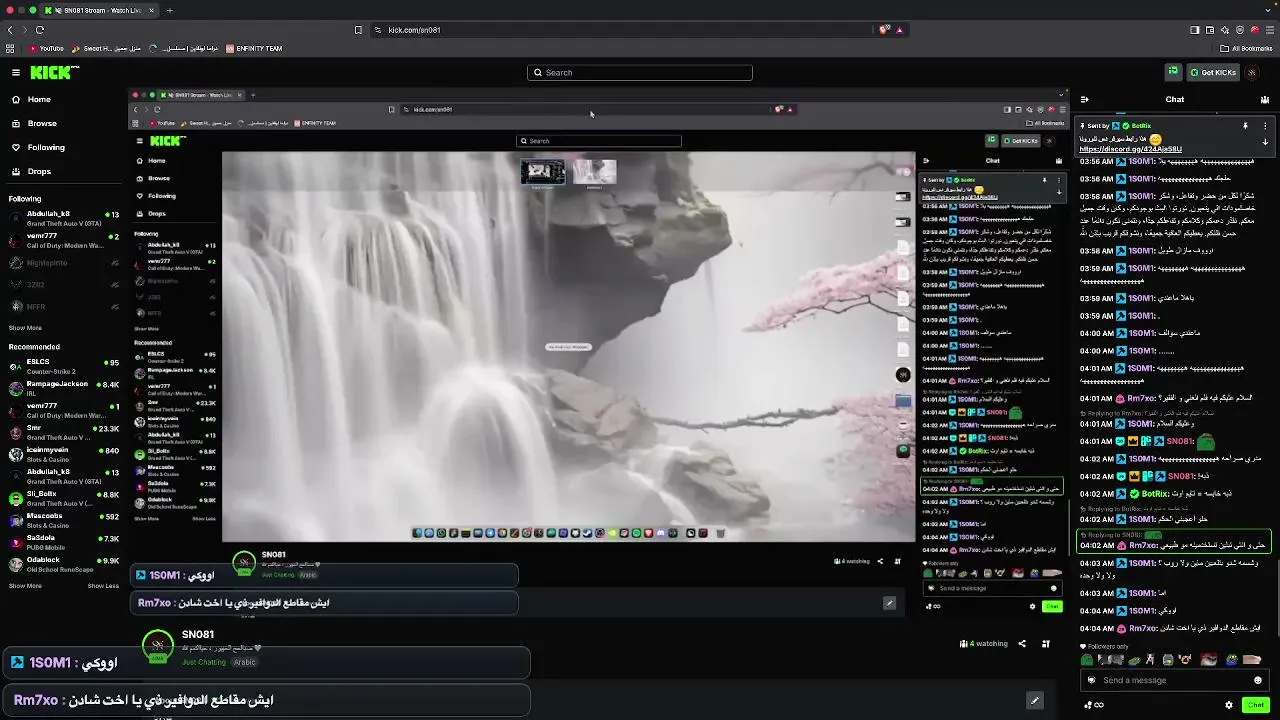The width and height of the screenshot is (1280, 720).
Task: Open the KICKs gift icon below chat input
Action: point(1093,705)
